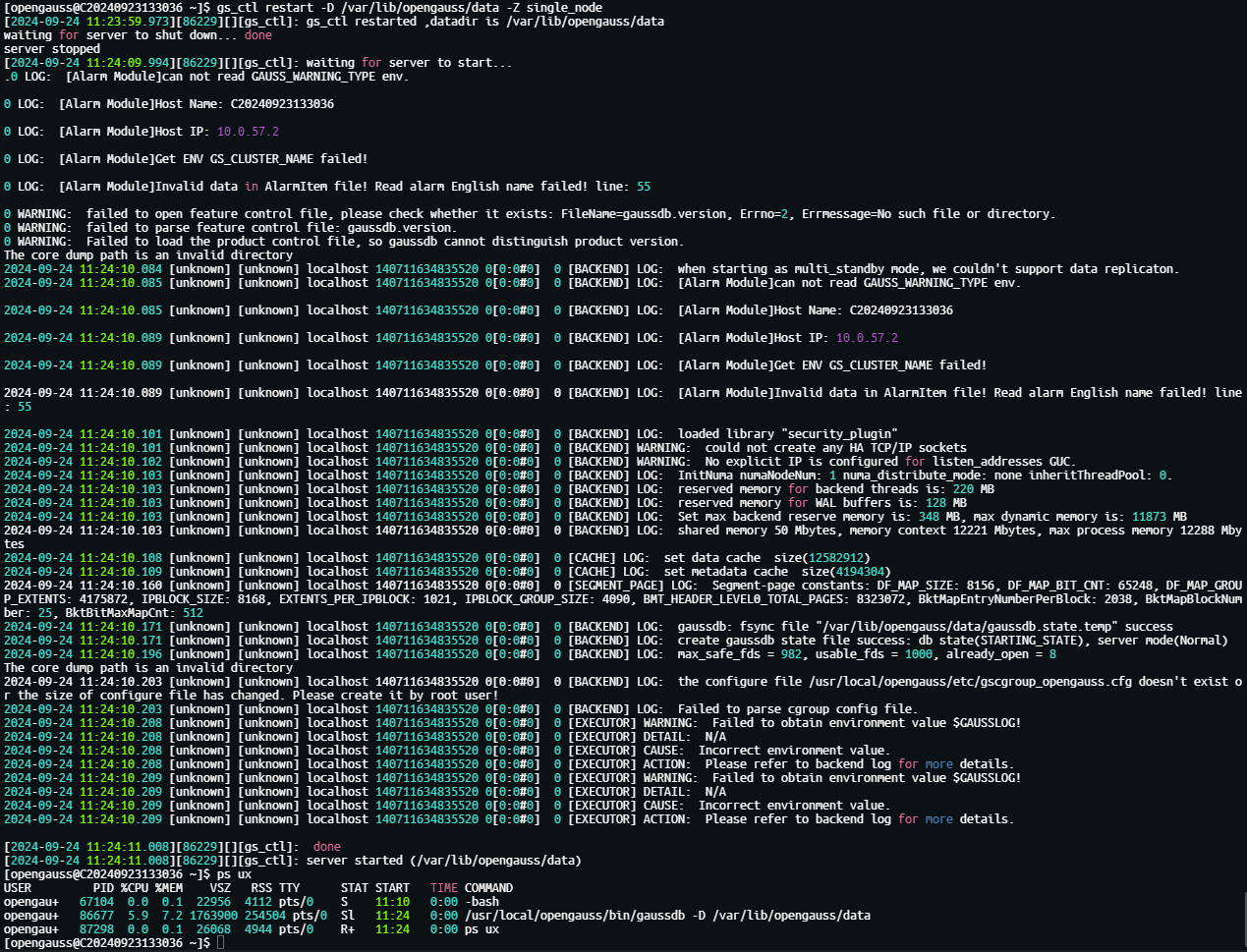Screen dimensions: 1247x952
Task: Click the 'PID' column header
Action: point(103,887)
